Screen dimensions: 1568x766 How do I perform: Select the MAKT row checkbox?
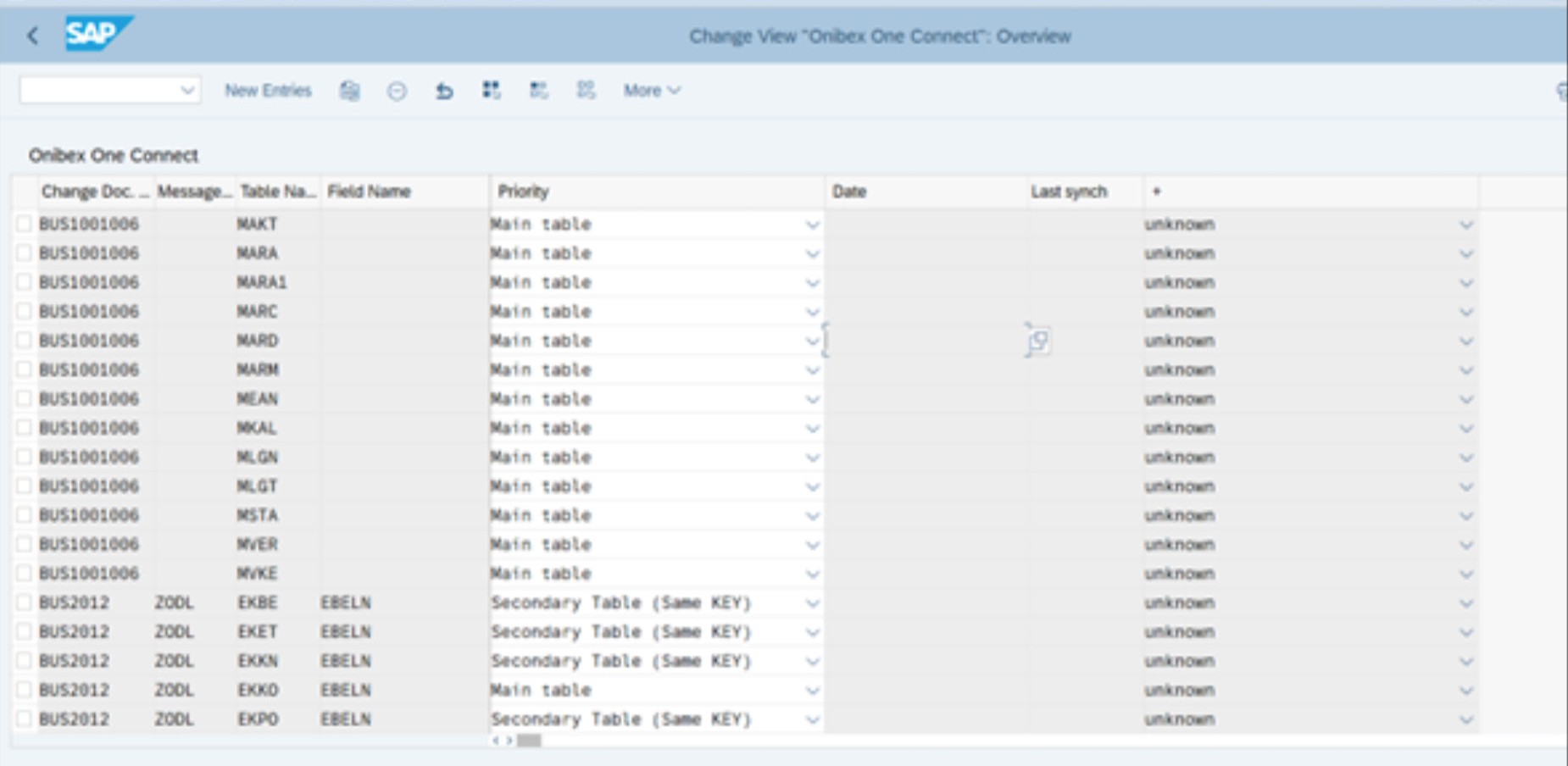[x=24, y=224]
